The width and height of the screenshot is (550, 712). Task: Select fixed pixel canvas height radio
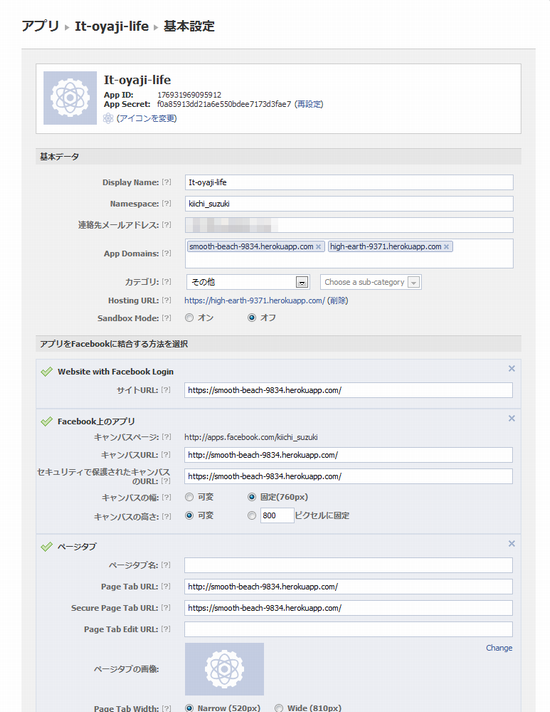tap(252, 516)
